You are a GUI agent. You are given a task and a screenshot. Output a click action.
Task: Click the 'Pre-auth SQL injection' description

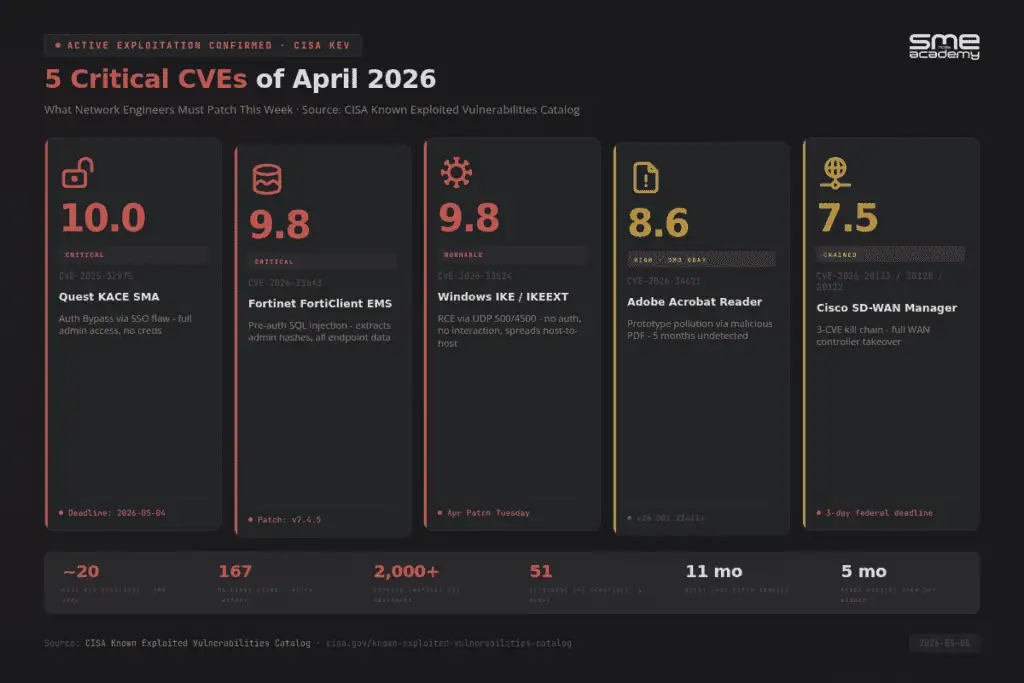(x=319, y=331)
